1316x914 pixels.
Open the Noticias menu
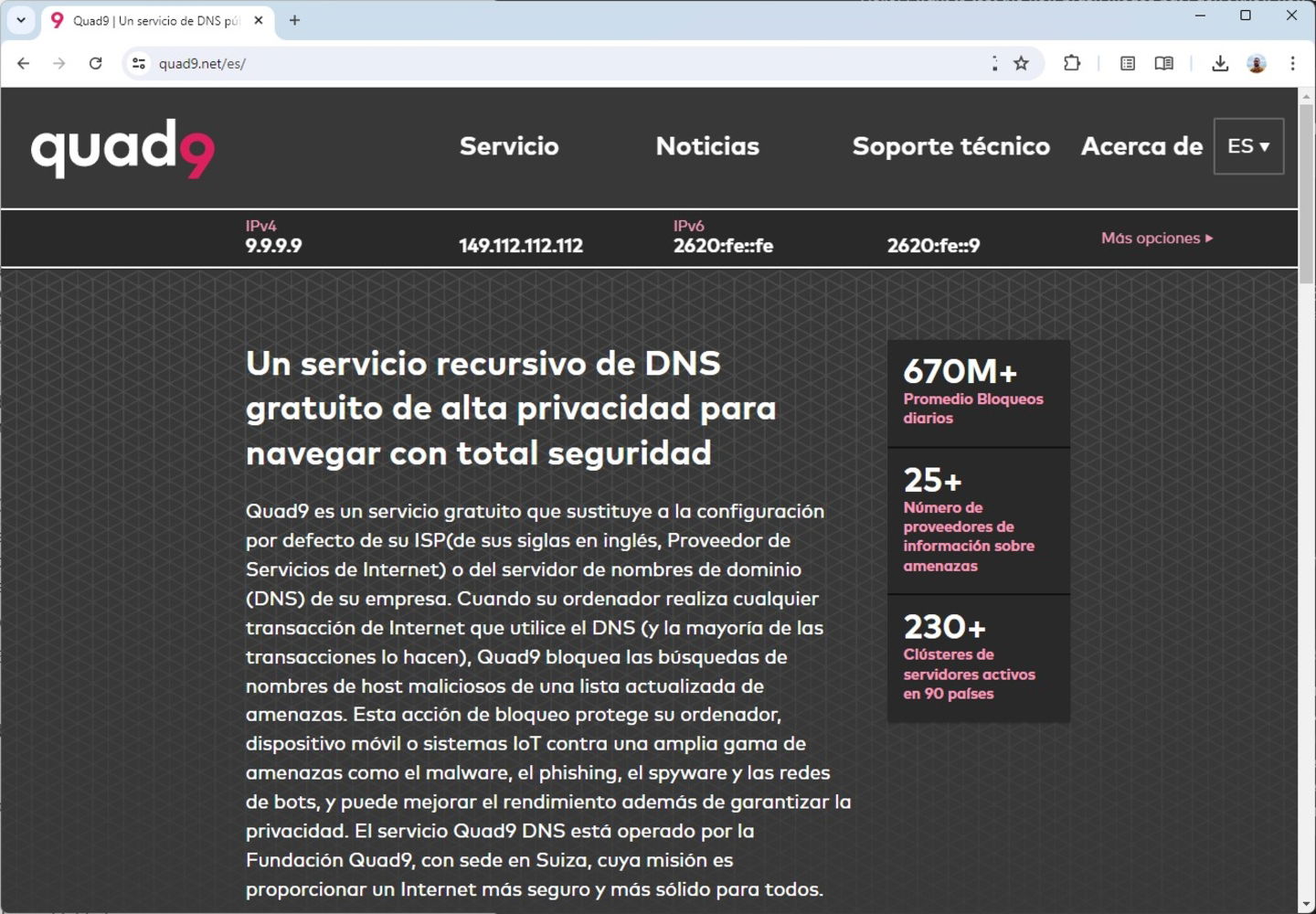(x=707, y=146)
